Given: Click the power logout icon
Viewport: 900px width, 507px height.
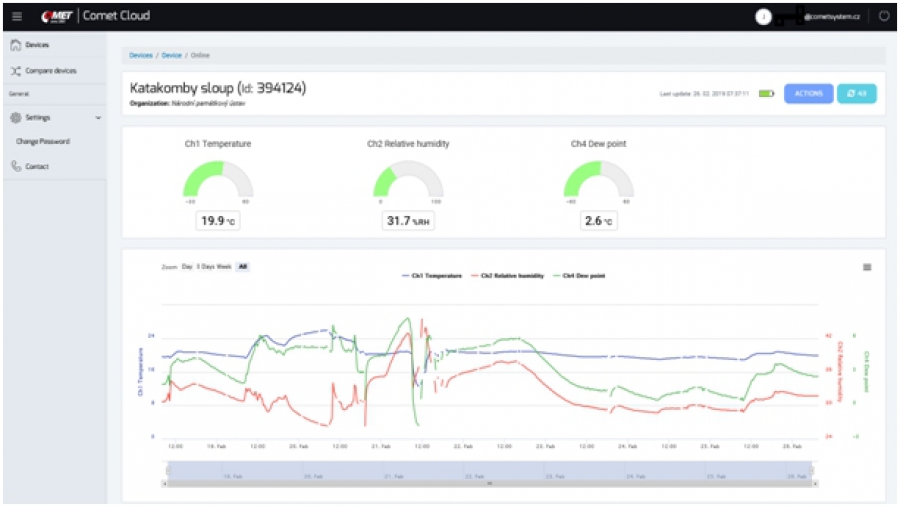Looking at the screenshot, I should pyautogui.click(x=884, y=16).
